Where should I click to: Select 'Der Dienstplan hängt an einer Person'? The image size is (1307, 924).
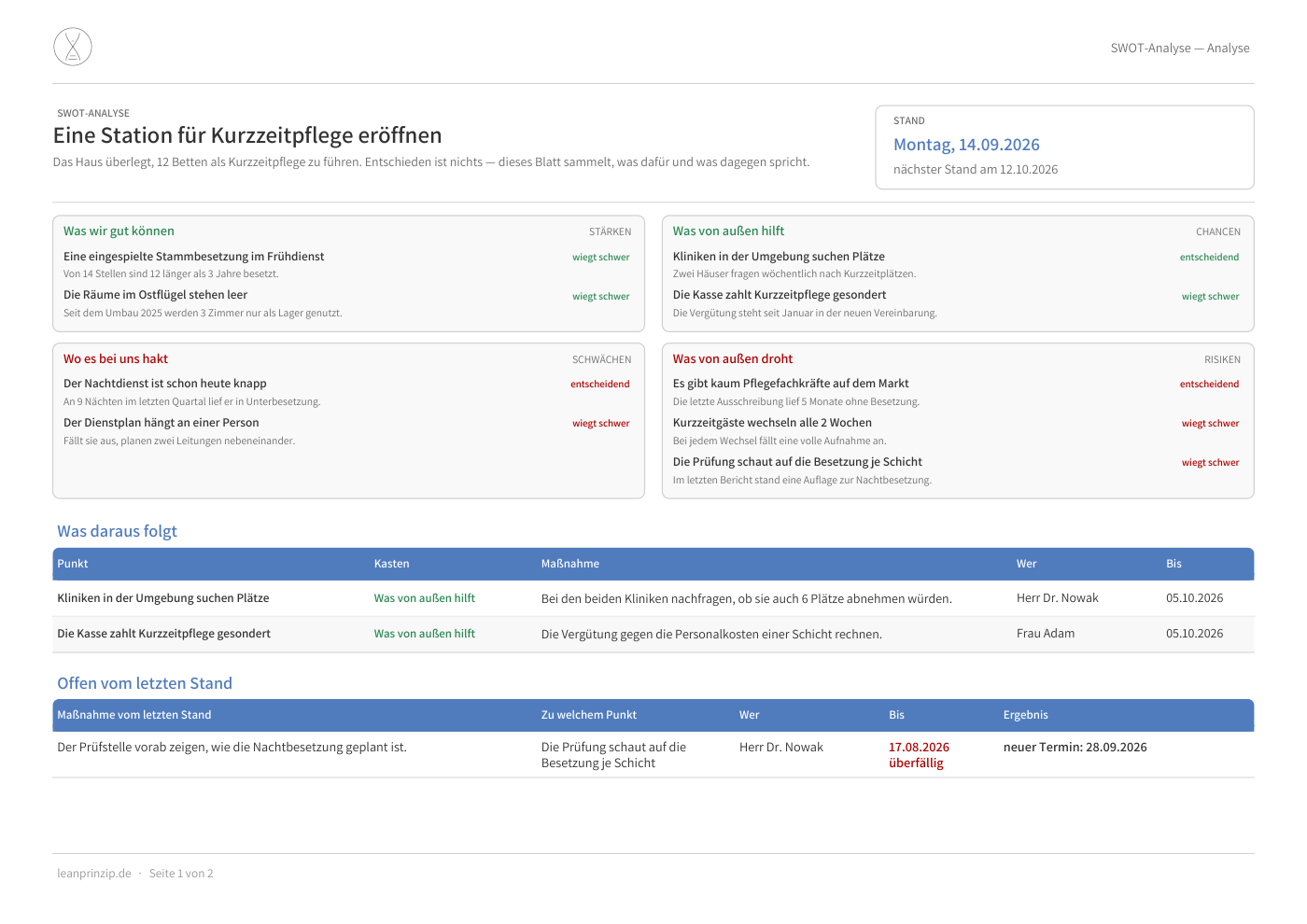pyautogui.click(x=162, y=423)
